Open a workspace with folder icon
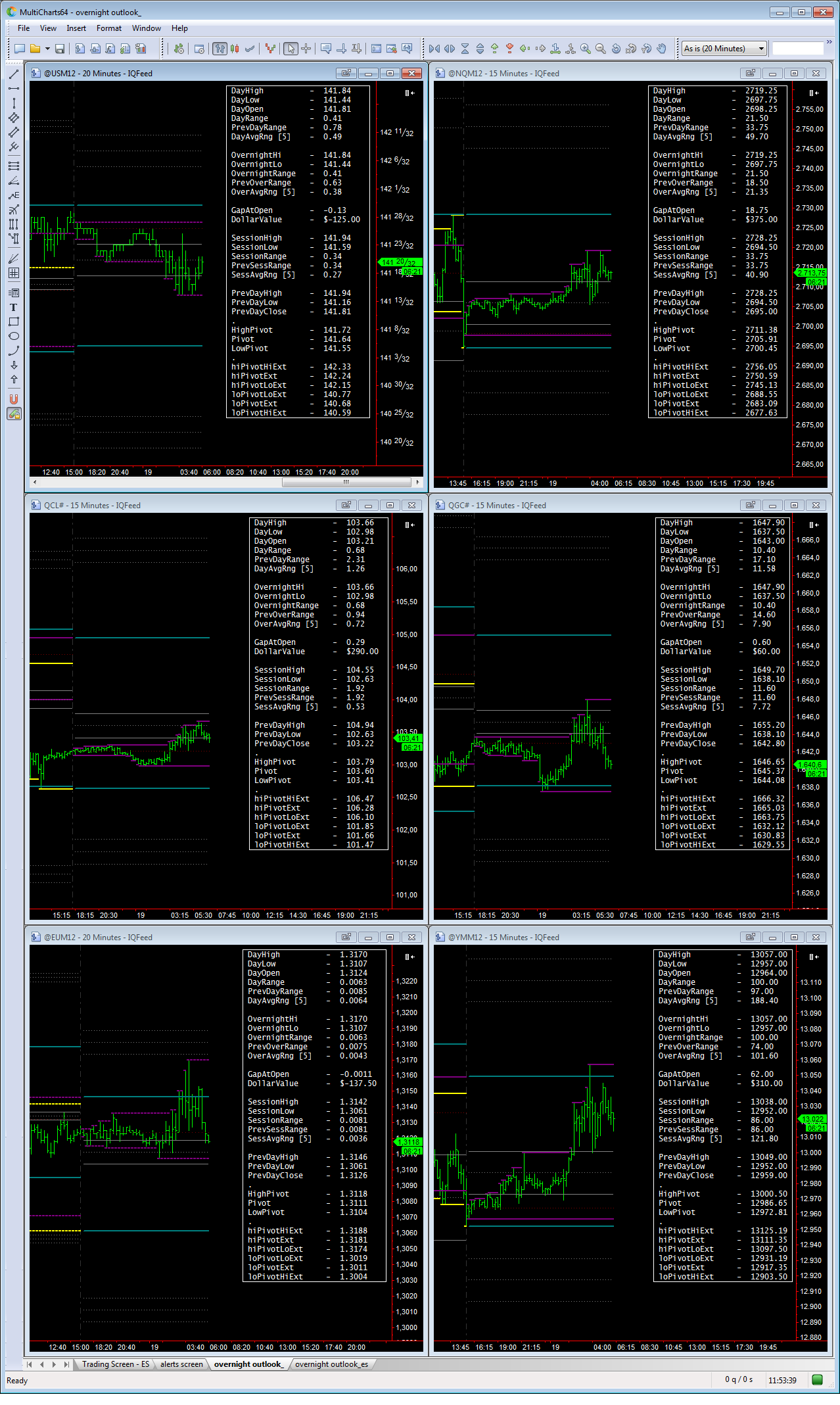840x1405 pixels. (x=35, y=49)
